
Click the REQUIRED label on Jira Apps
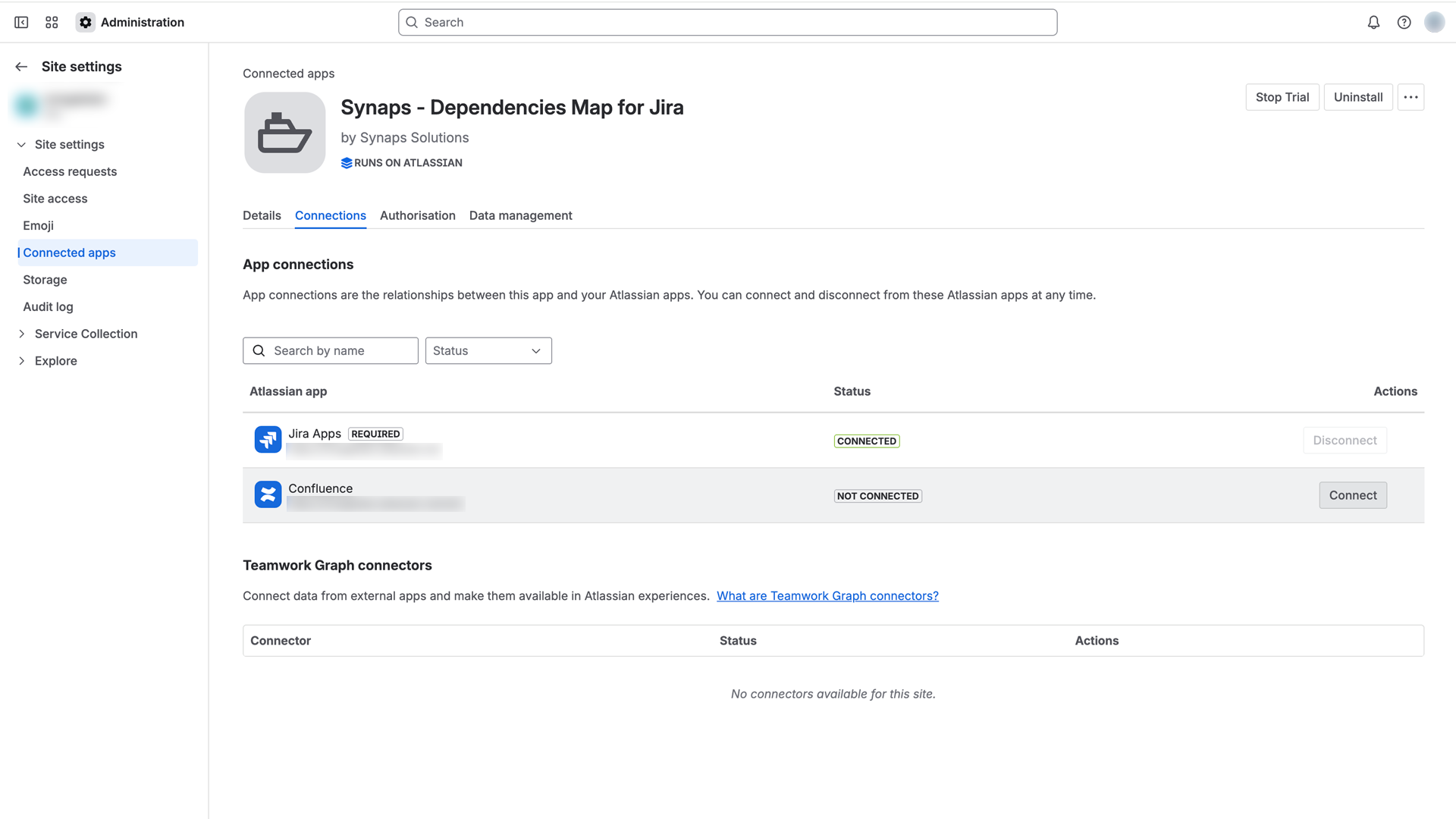coord(375,434)
